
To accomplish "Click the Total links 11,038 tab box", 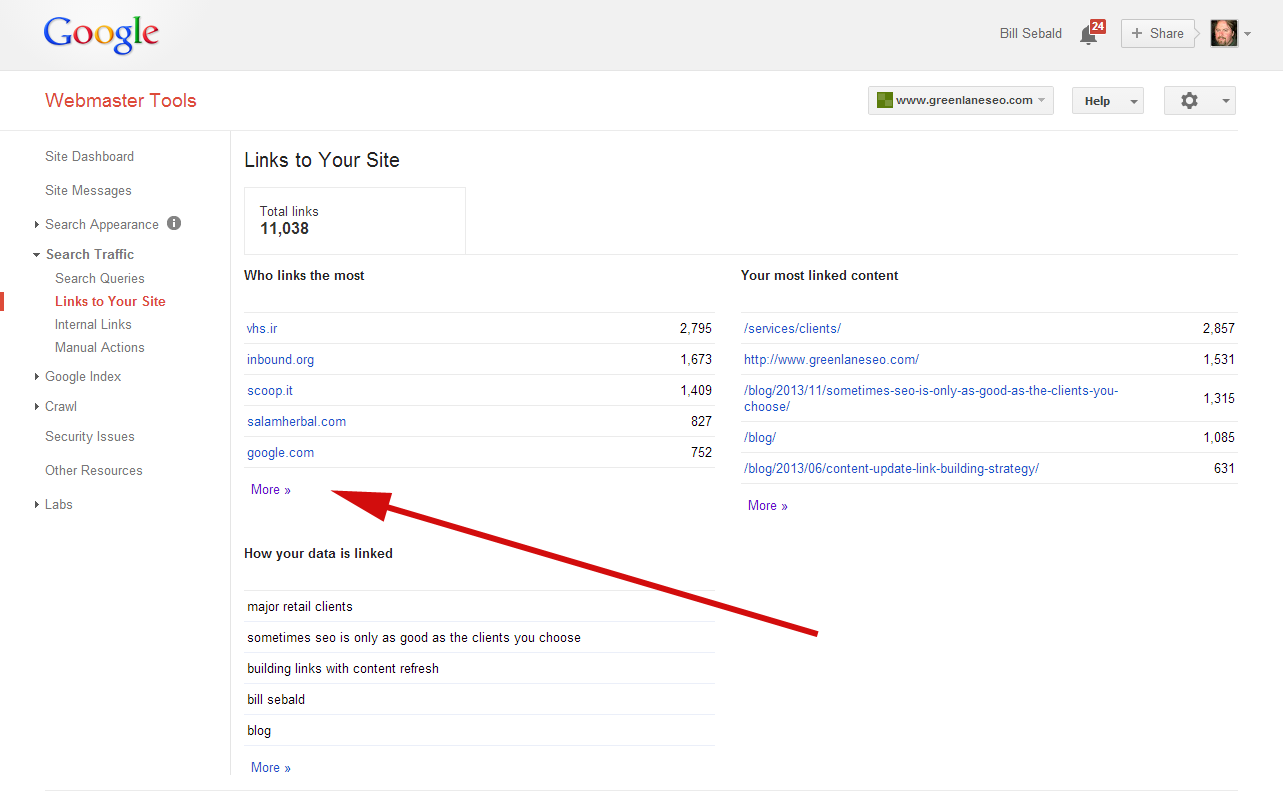I will (x=355, y=220).
